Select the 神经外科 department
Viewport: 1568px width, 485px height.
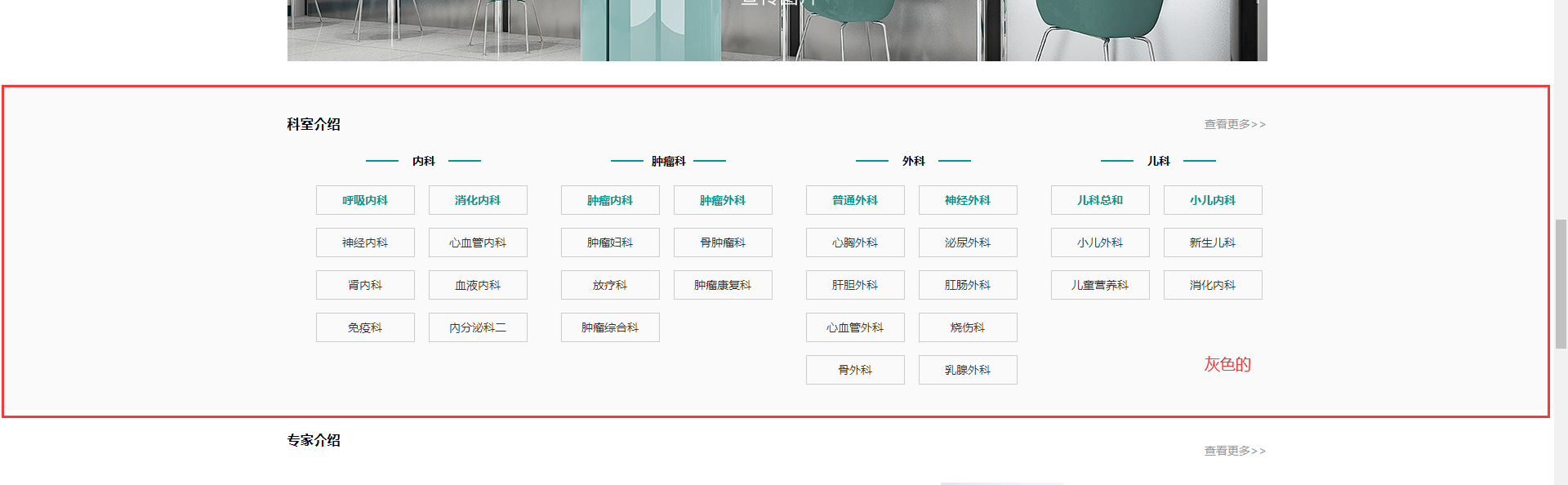(x=968, y=200)
